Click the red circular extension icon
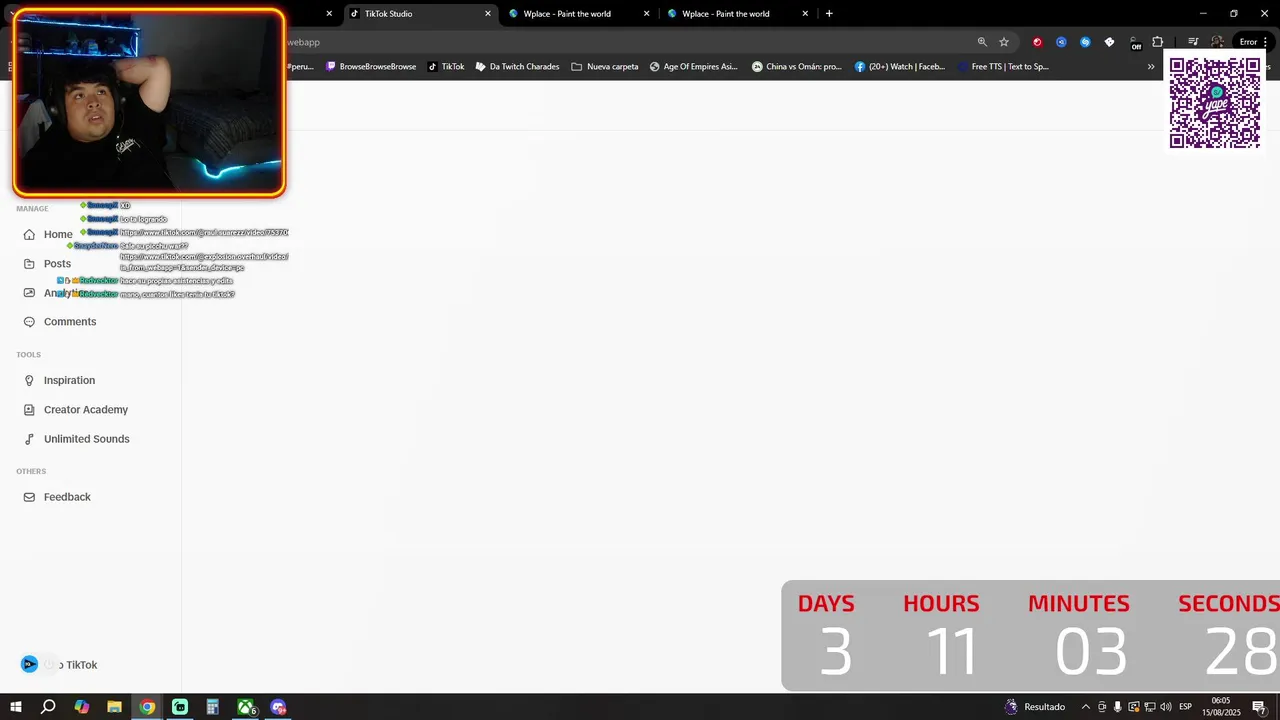The width and height of the screenshot is (1280, 720). coord(1037,42)
